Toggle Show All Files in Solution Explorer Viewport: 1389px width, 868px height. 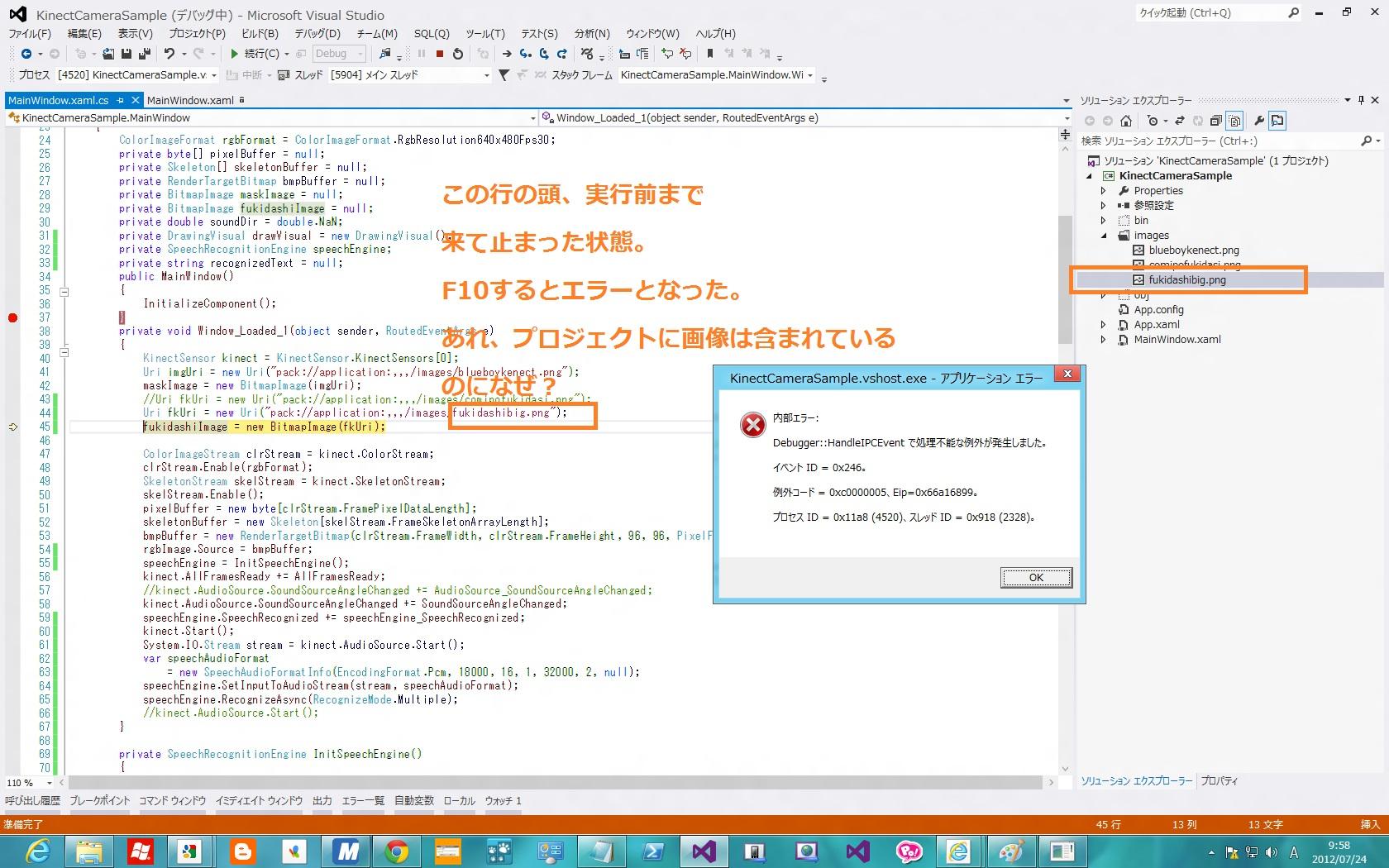point(1234,121)
